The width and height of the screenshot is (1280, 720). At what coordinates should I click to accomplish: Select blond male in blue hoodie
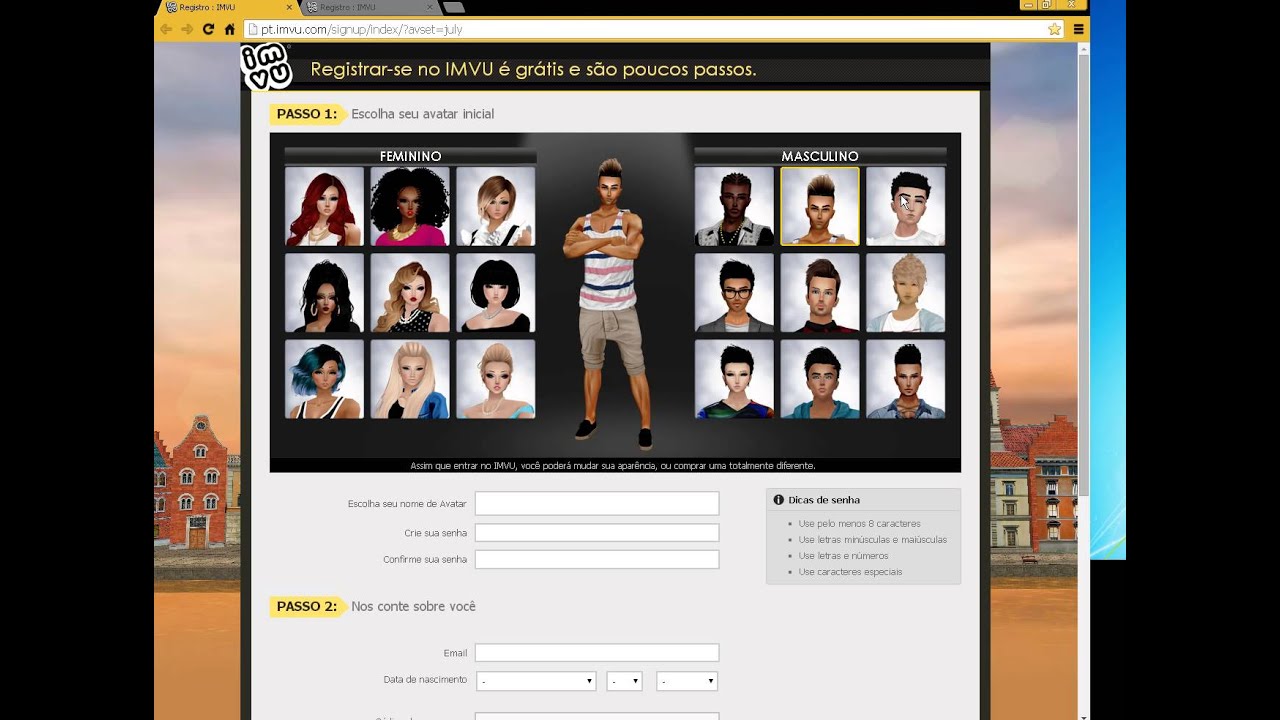pos(905,293)
